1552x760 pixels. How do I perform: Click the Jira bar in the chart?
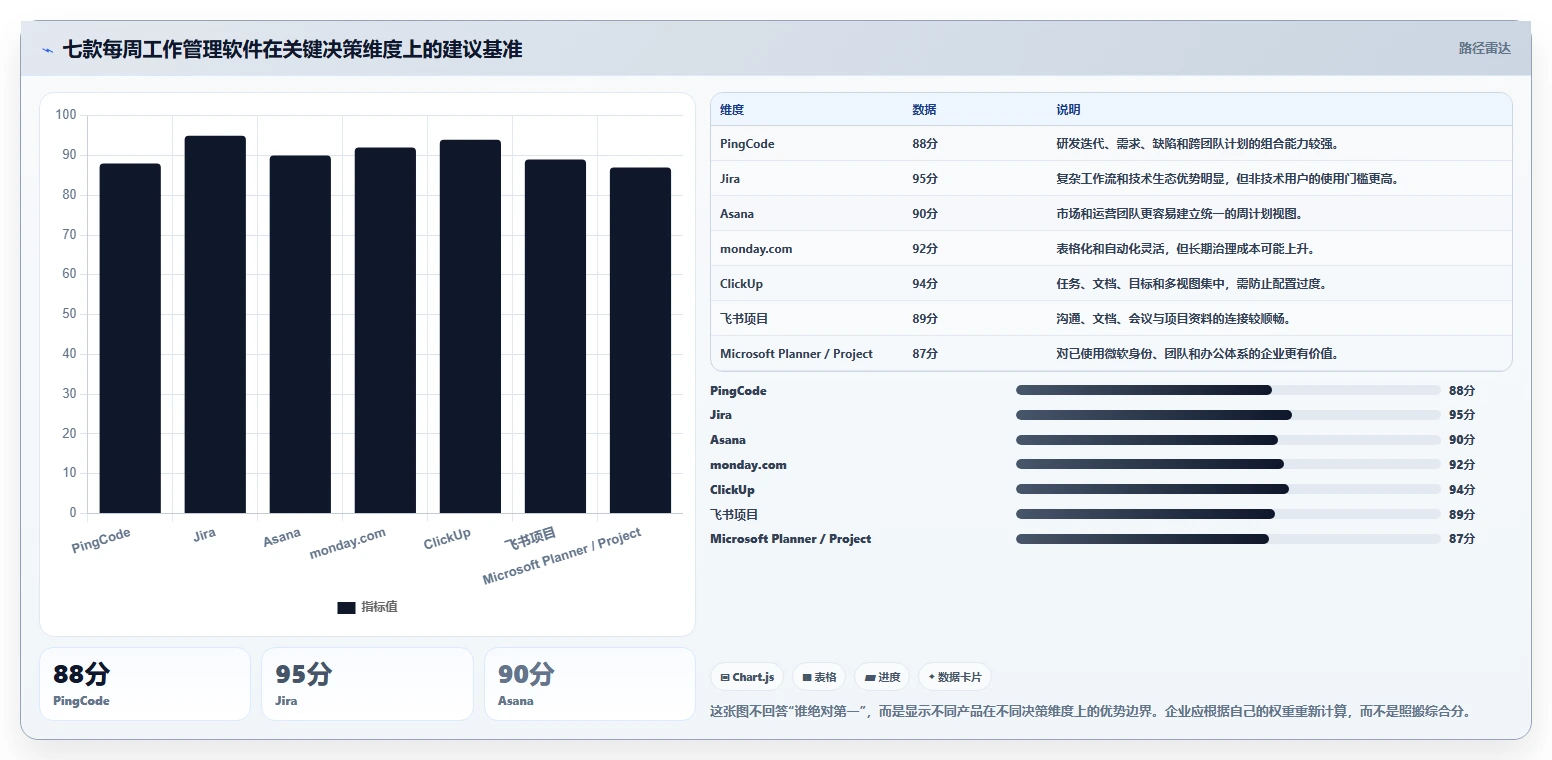point(215,324)
